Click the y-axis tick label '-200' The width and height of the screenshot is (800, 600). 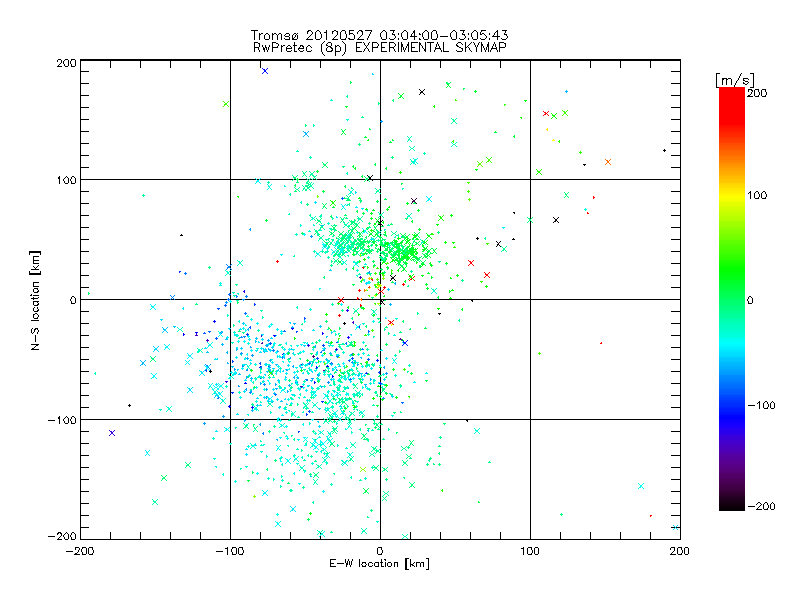[x=62, y=536]
